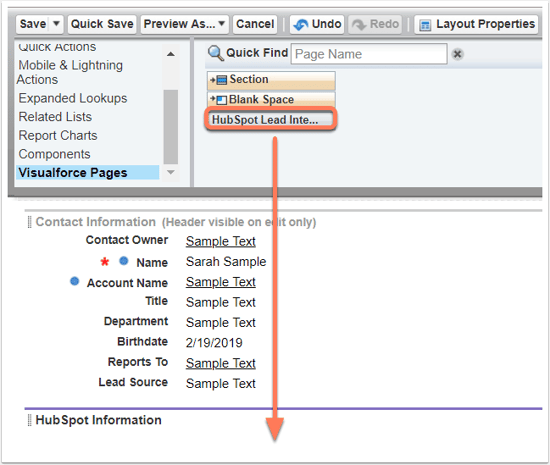
Task: Click the Layout Properties icon
Action: pos(425,25)
